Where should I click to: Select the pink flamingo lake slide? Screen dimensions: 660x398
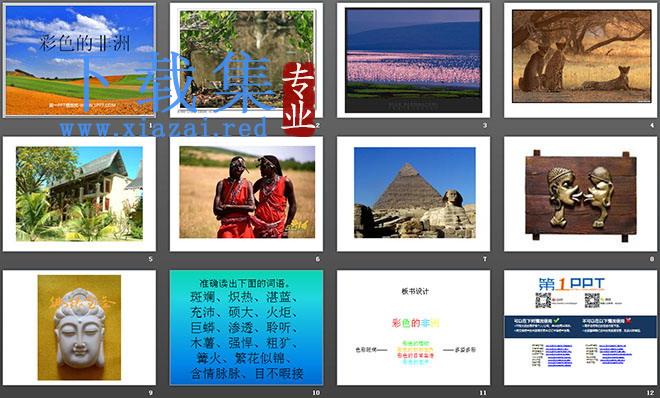click(x=413, y=60)
